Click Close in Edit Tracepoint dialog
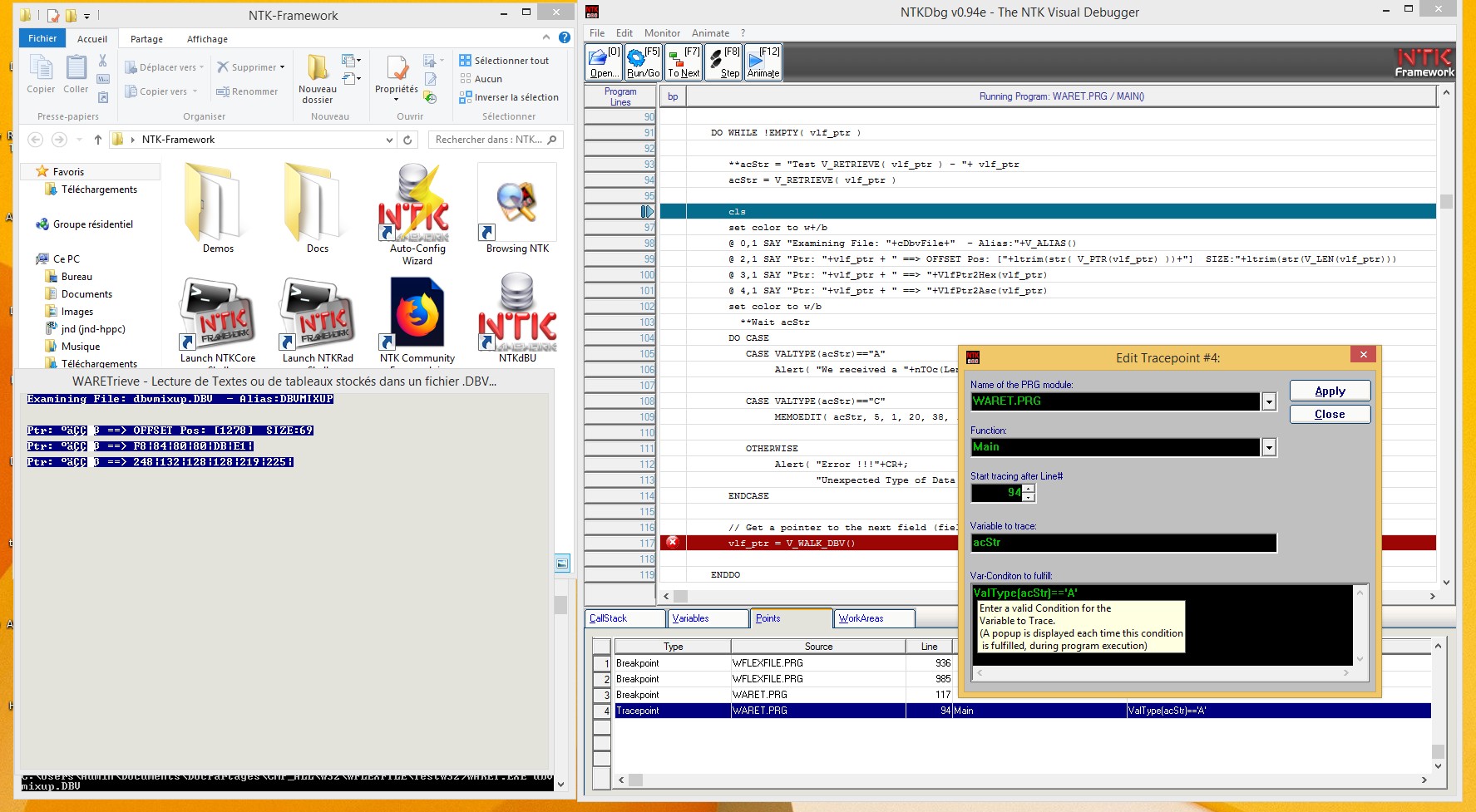The image size is (1476, 812). click(1330, 414)
